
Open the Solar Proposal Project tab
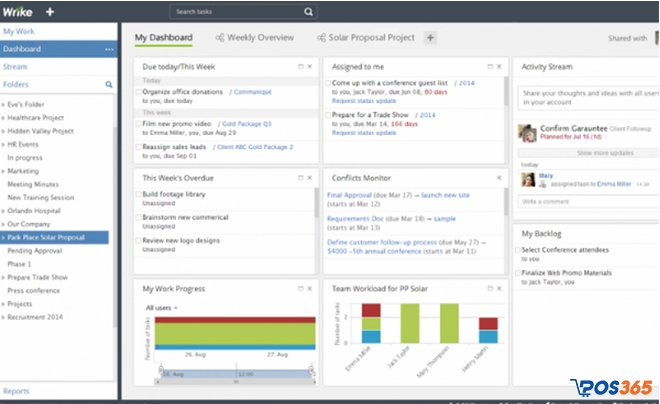pos(363,38)
